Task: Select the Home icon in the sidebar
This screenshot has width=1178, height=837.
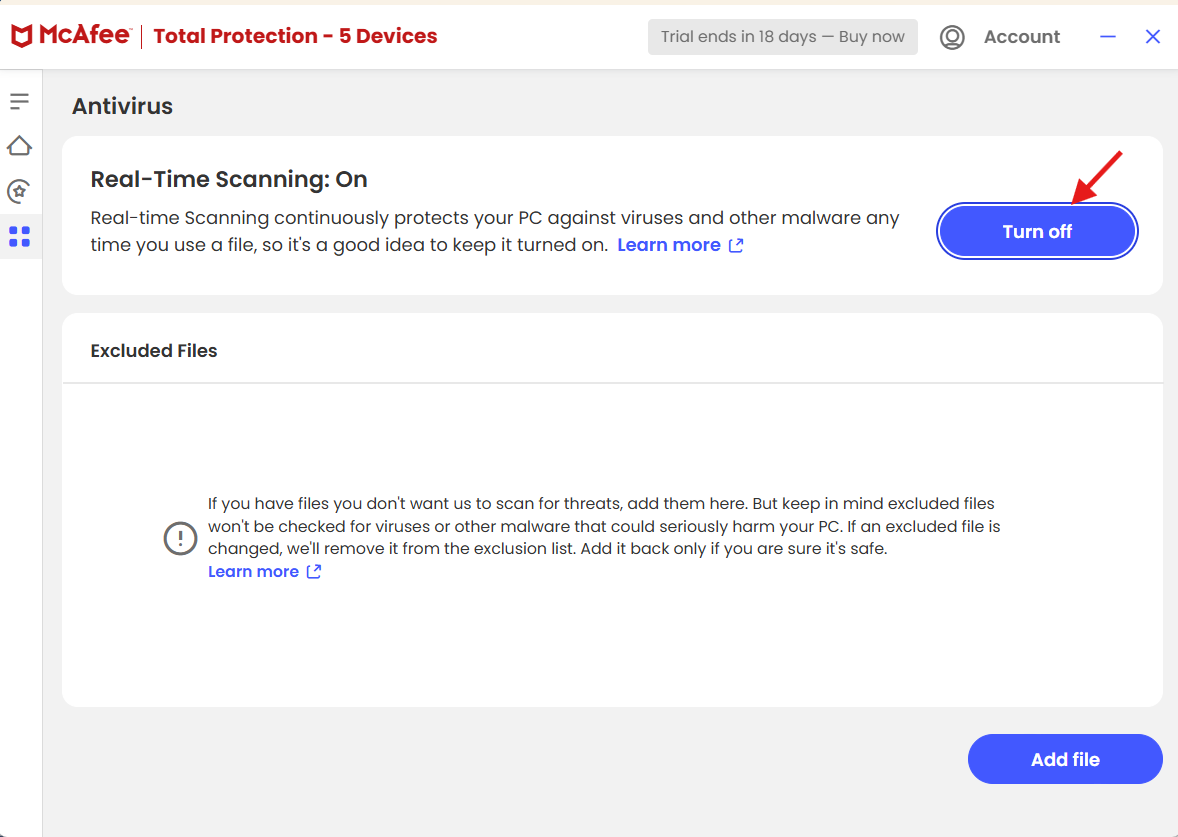Action: click(20, 145)
